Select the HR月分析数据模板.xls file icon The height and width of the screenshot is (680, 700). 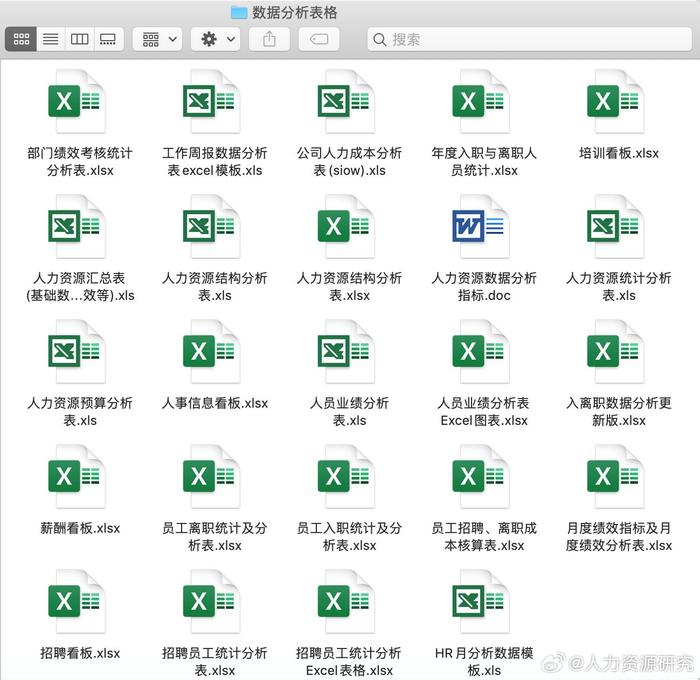tap(481, 602)
